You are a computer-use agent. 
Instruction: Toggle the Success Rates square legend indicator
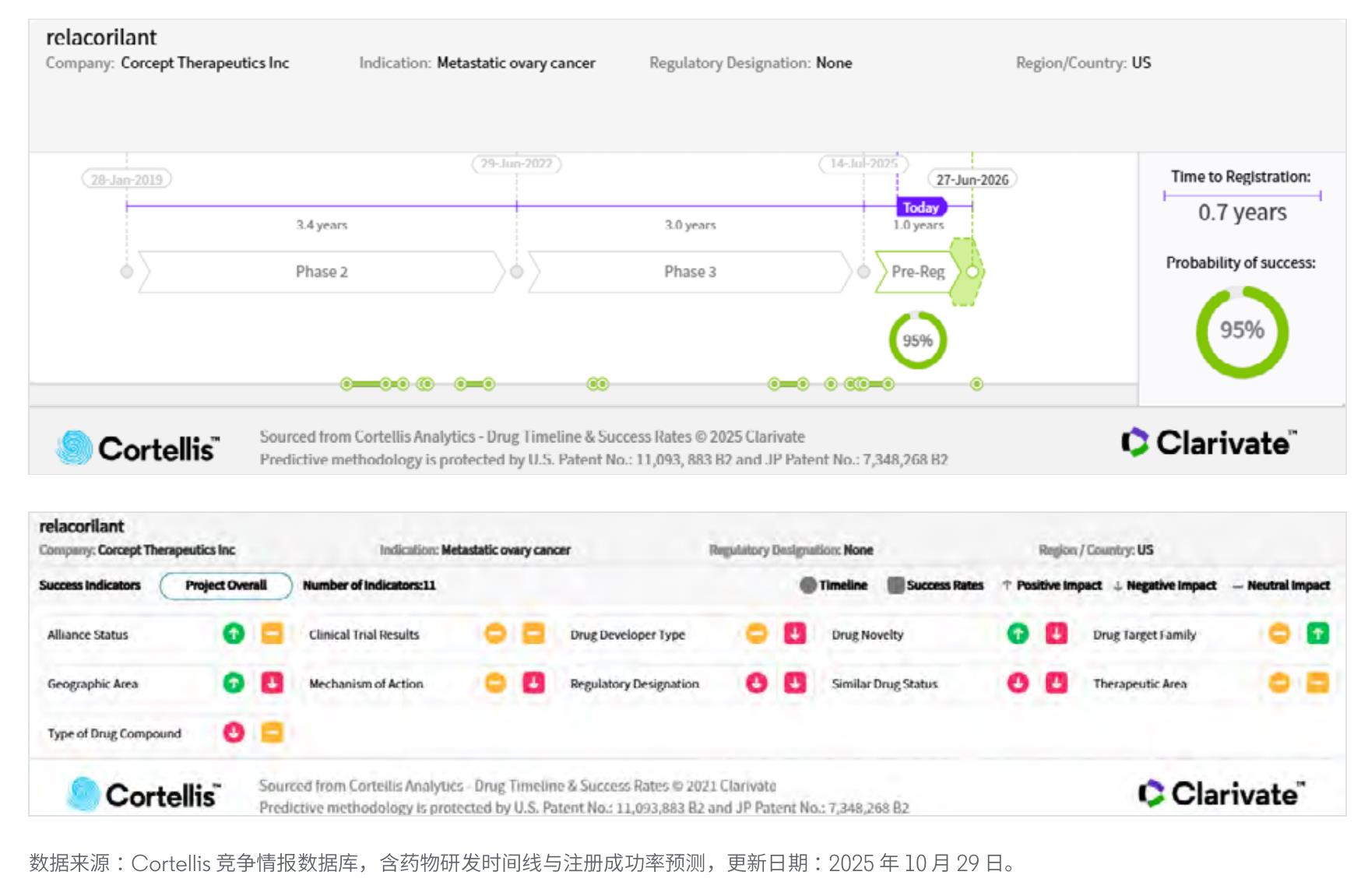pos(895,585)
